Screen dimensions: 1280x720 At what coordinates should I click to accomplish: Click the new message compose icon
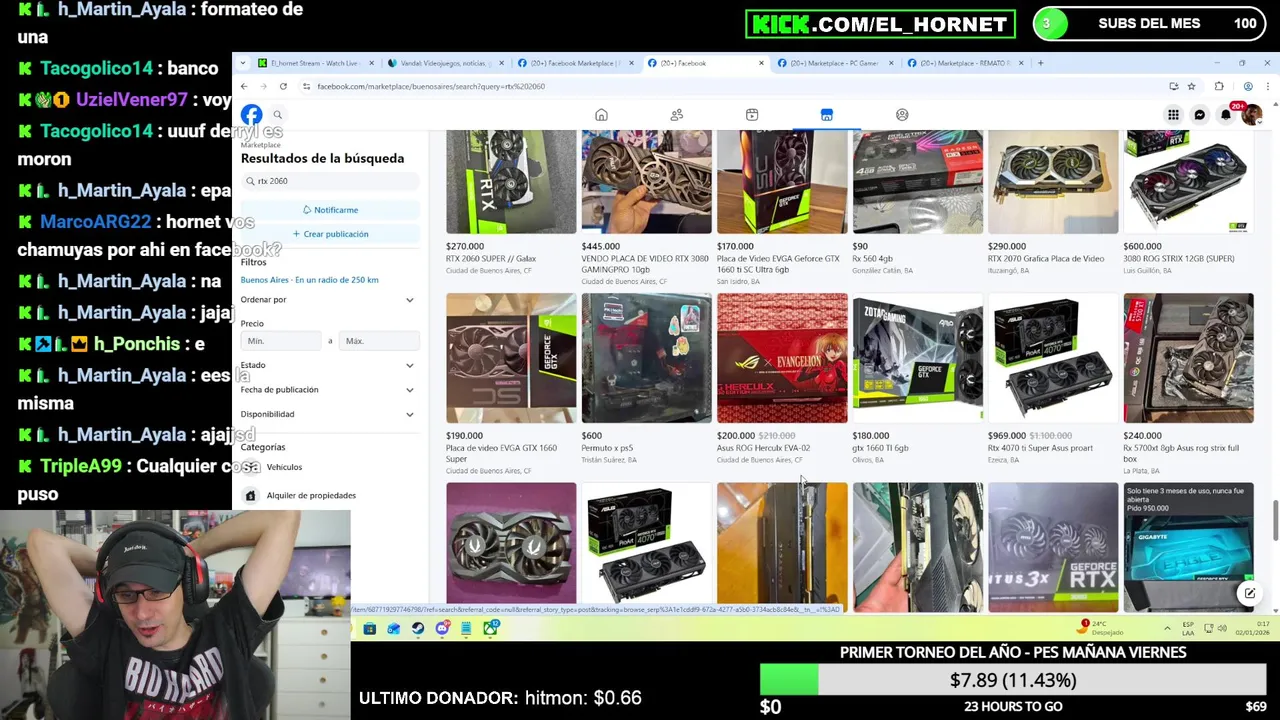tap(1249, 594)
